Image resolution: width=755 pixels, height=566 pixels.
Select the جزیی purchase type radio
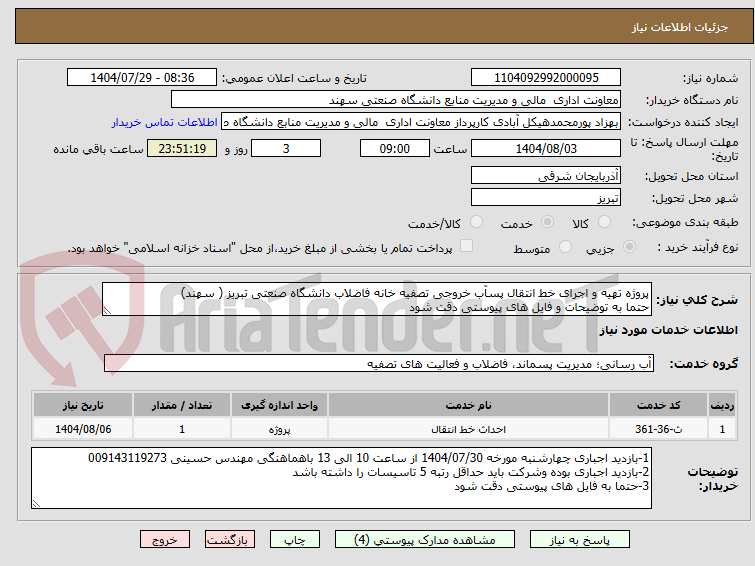coord(629,247)
